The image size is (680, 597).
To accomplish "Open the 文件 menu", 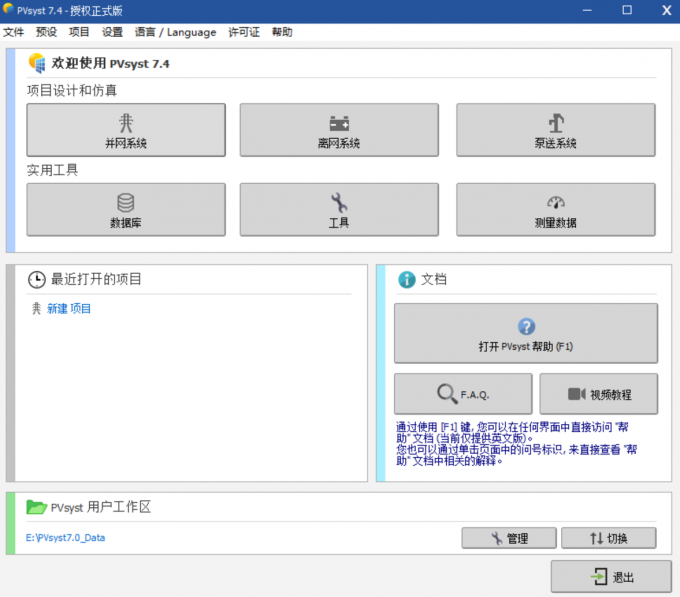I will coord(13,32).
